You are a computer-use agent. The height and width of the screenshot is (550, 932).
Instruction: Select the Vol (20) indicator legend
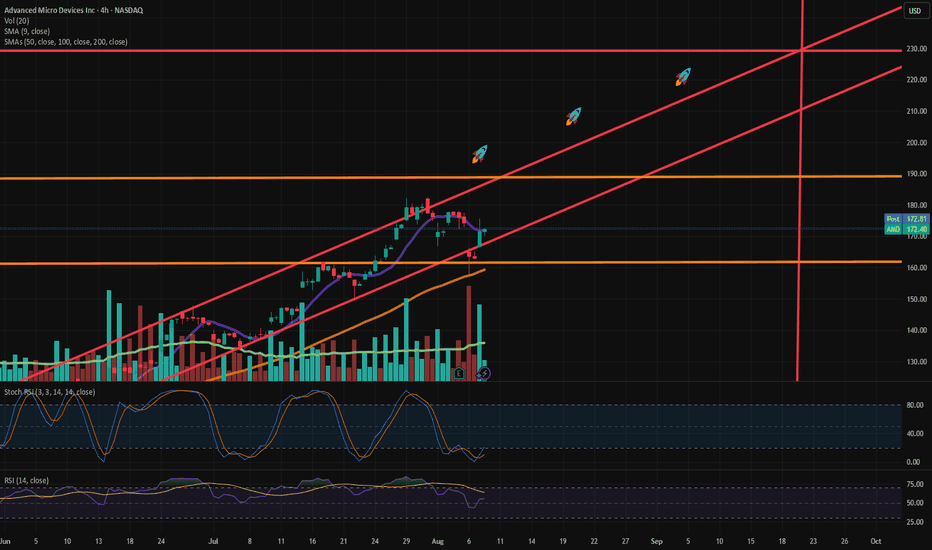(17, 21)
